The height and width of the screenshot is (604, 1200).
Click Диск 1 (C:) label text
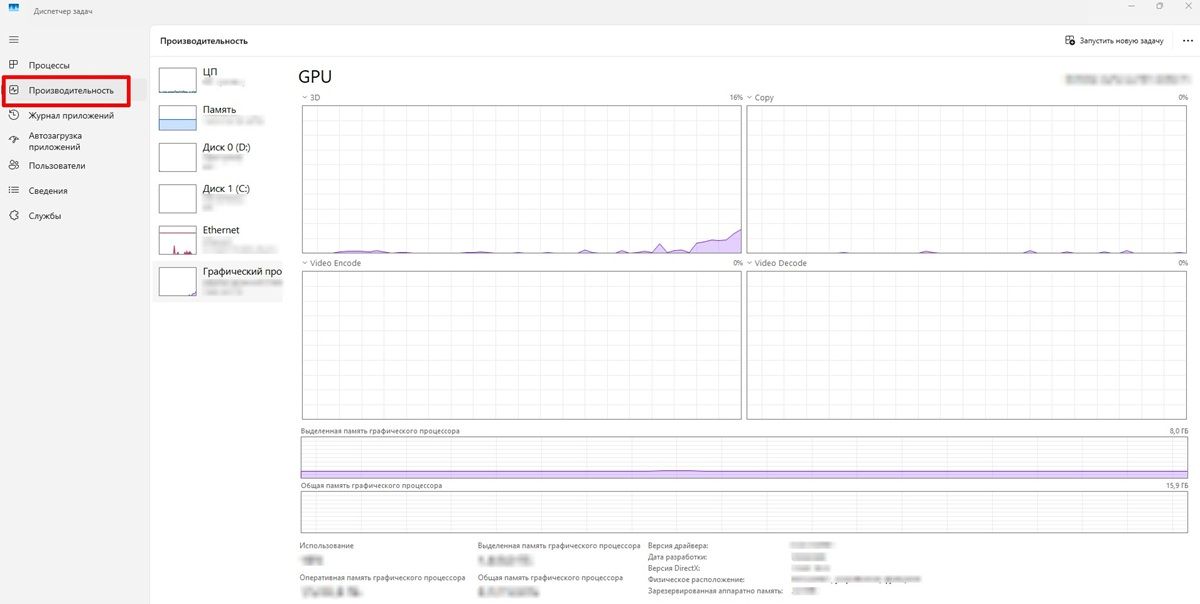pyautogui.click(x=226, y=188)
